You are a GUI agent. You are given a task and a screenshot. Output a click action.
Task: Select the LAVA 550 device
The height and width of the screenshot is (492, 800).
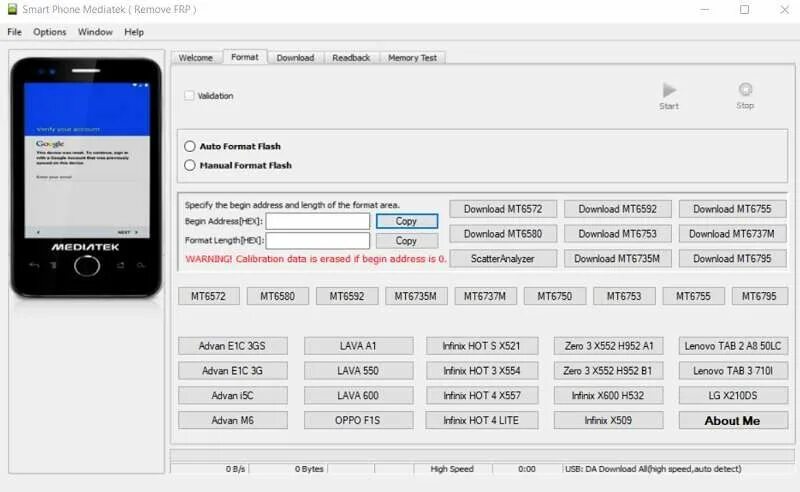(358, 371)
